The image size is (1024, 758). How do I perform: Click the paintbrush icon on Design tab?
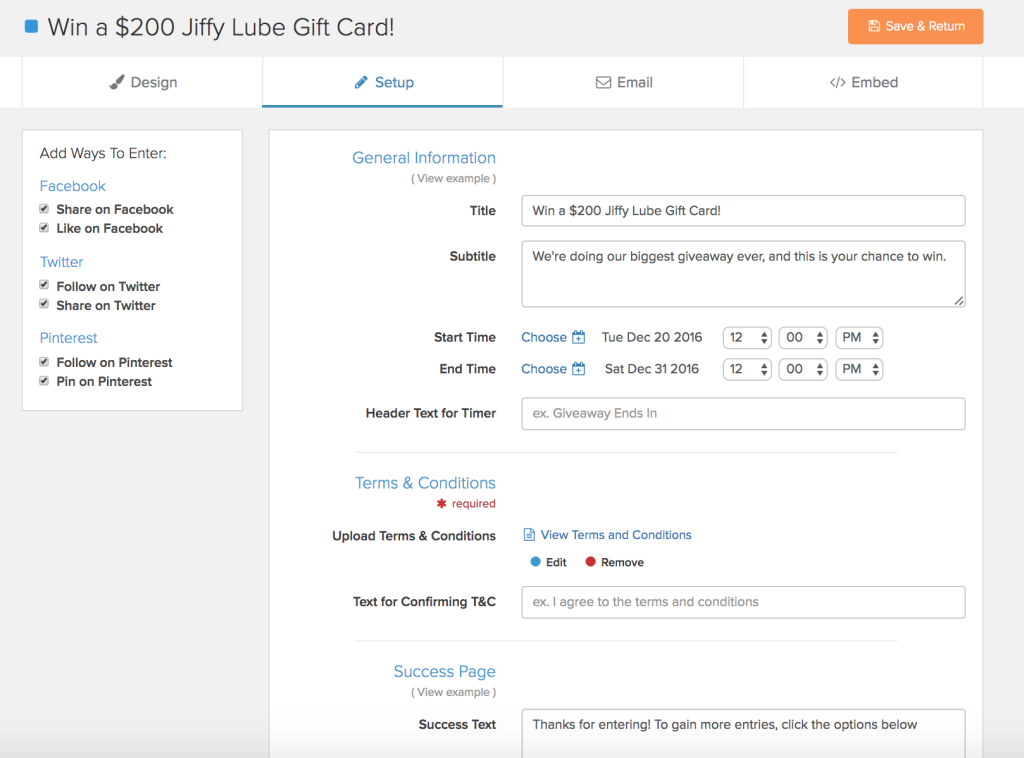117,82
